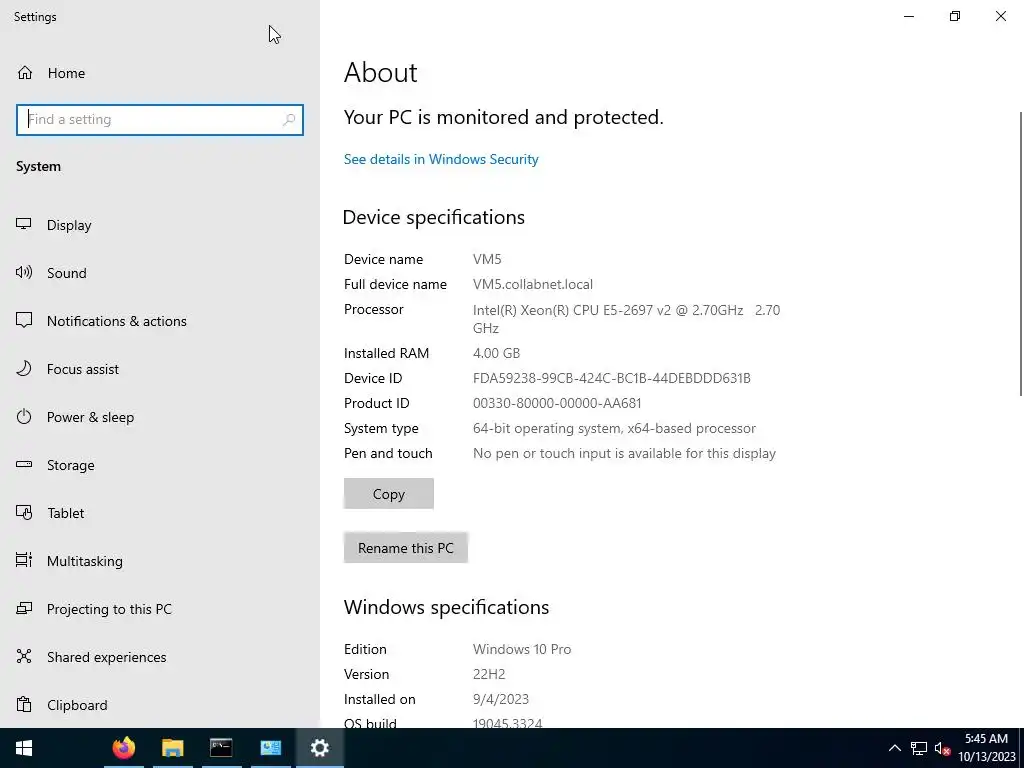Click the Notifications & actions speech bubble icon
This screenshot has height=768, width=1024.
click(x=24, y=320)
